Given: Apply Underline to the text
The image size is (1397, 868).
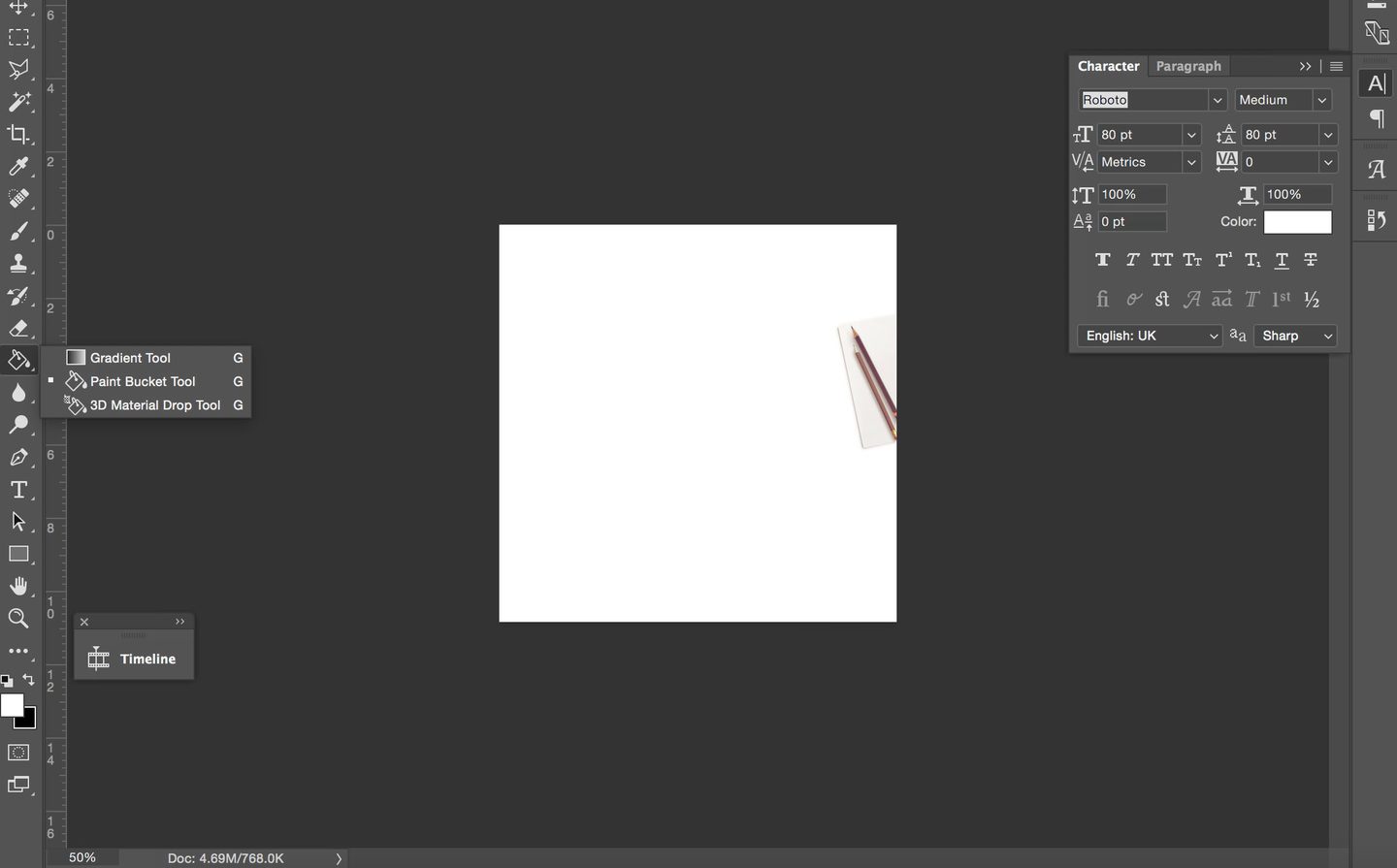Looking at the screenshot, I should [1281, 260].
